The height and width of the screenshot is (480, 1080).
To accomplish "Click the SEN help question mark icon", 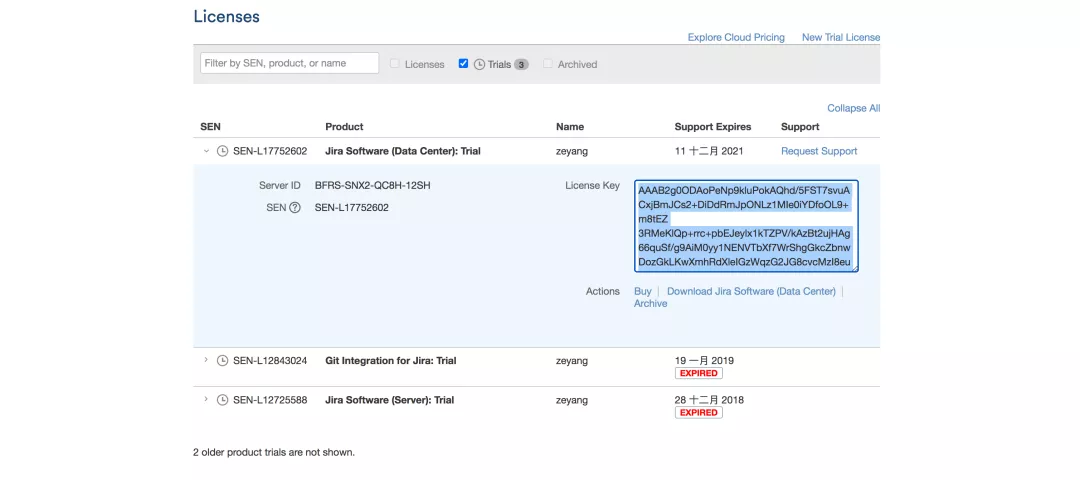I will 295,207.
